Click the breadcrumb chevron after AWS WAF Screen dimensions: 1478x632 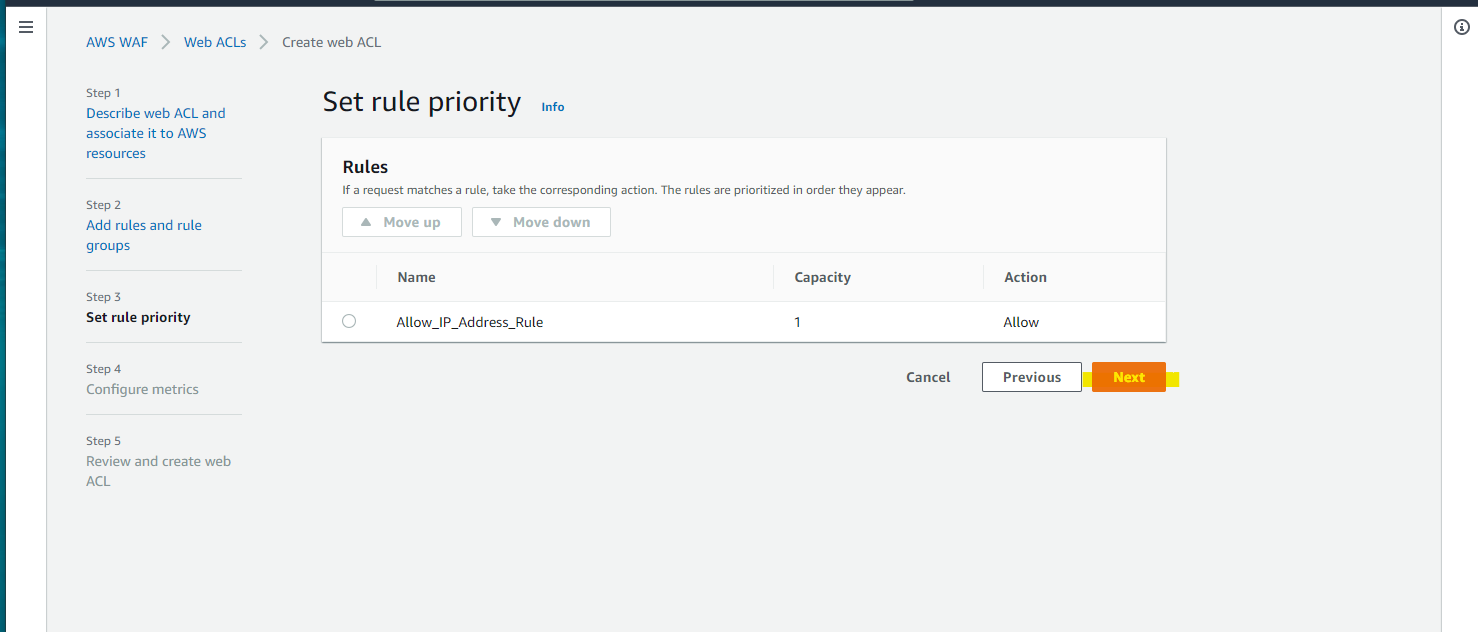[165, 41]
